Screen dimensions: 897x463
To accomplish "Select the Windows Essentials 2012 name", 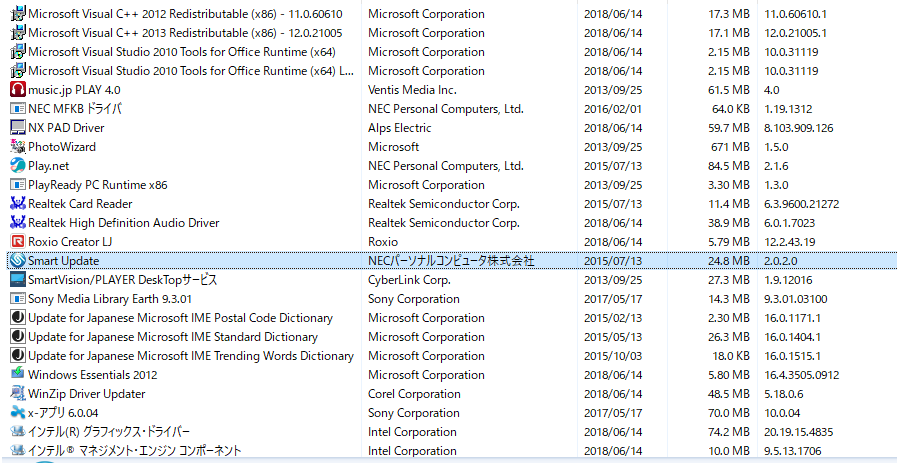I will [93, 375].
